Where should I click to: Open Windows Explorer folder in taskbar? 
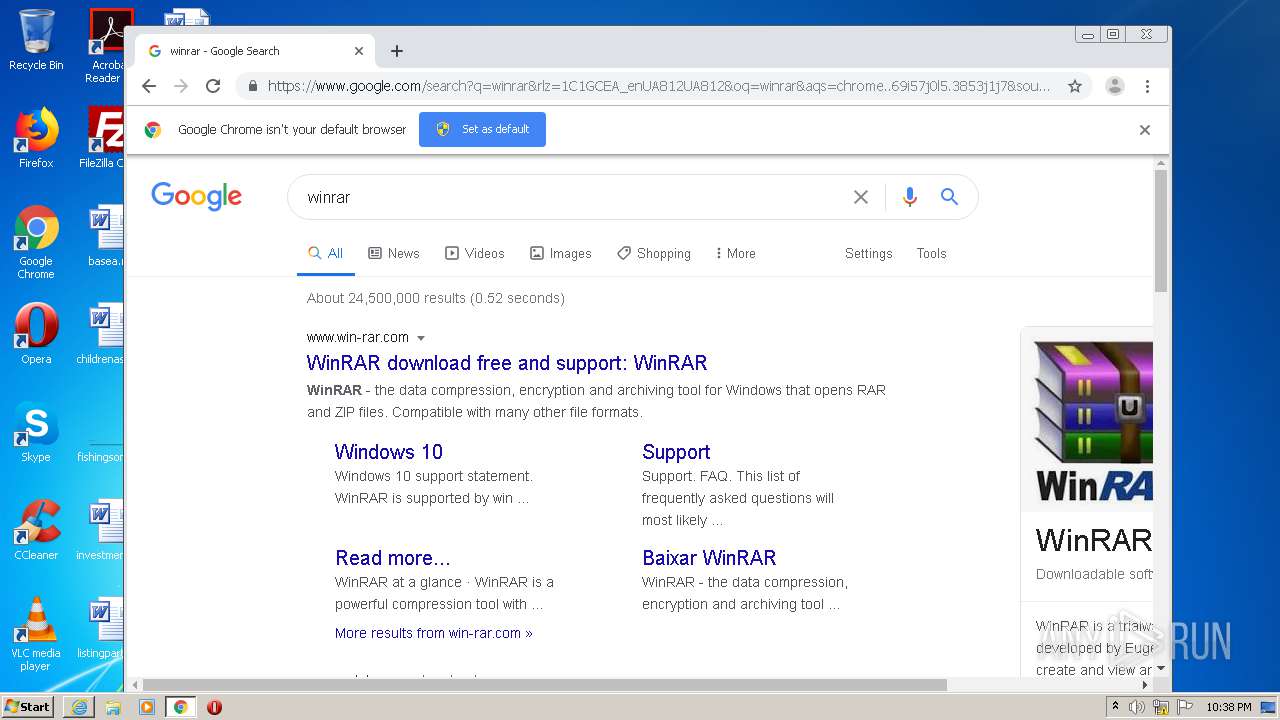113,707
